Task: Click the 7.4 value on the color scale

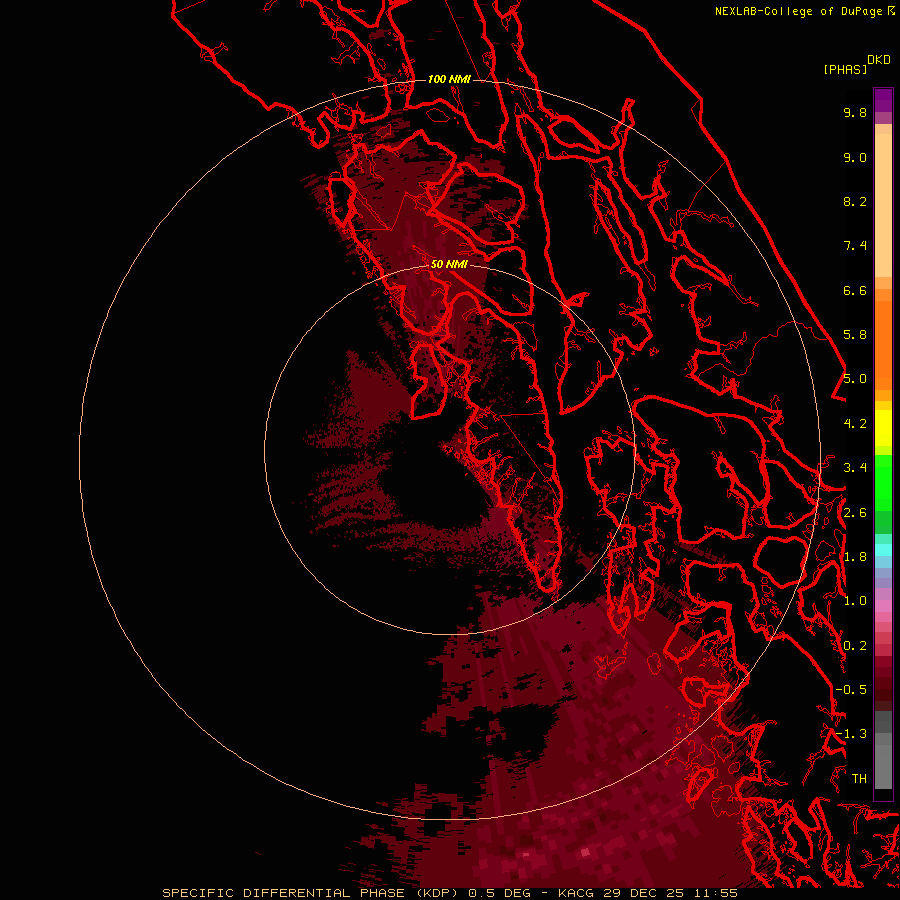Action: (x=855, y=246)
